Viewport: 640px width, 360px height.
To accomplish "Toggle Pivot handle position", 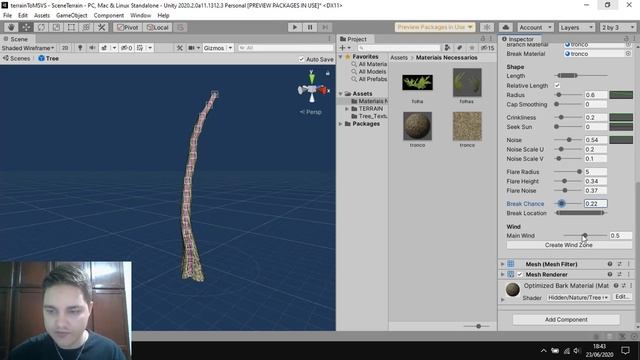I will tap(128, 27).
